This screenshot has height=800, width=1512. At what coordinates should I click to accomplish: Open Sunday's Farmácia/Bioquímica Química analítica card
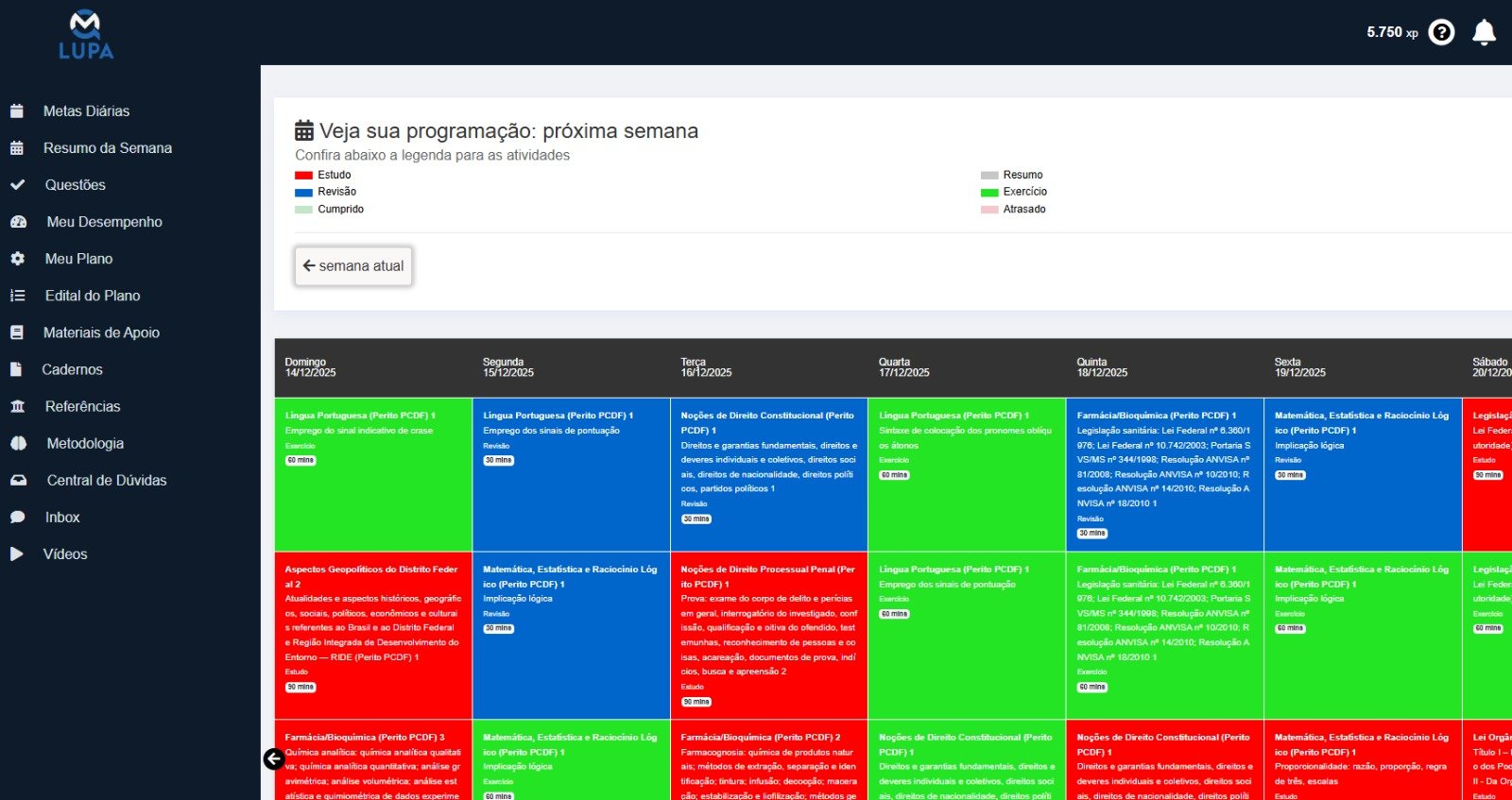tap(373, 760)
